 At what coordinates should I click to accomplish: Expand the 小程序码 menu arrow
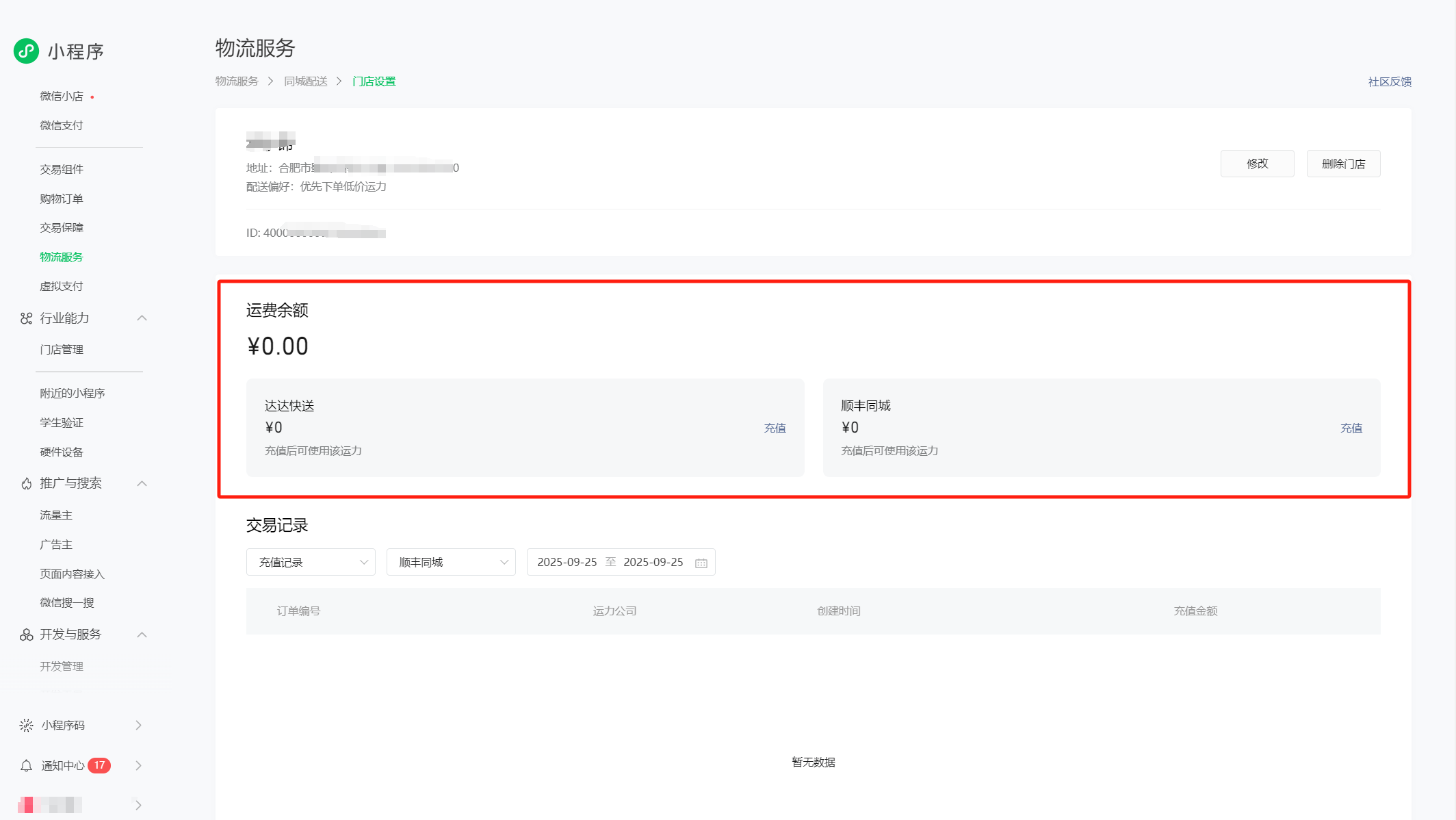point(139,726)
